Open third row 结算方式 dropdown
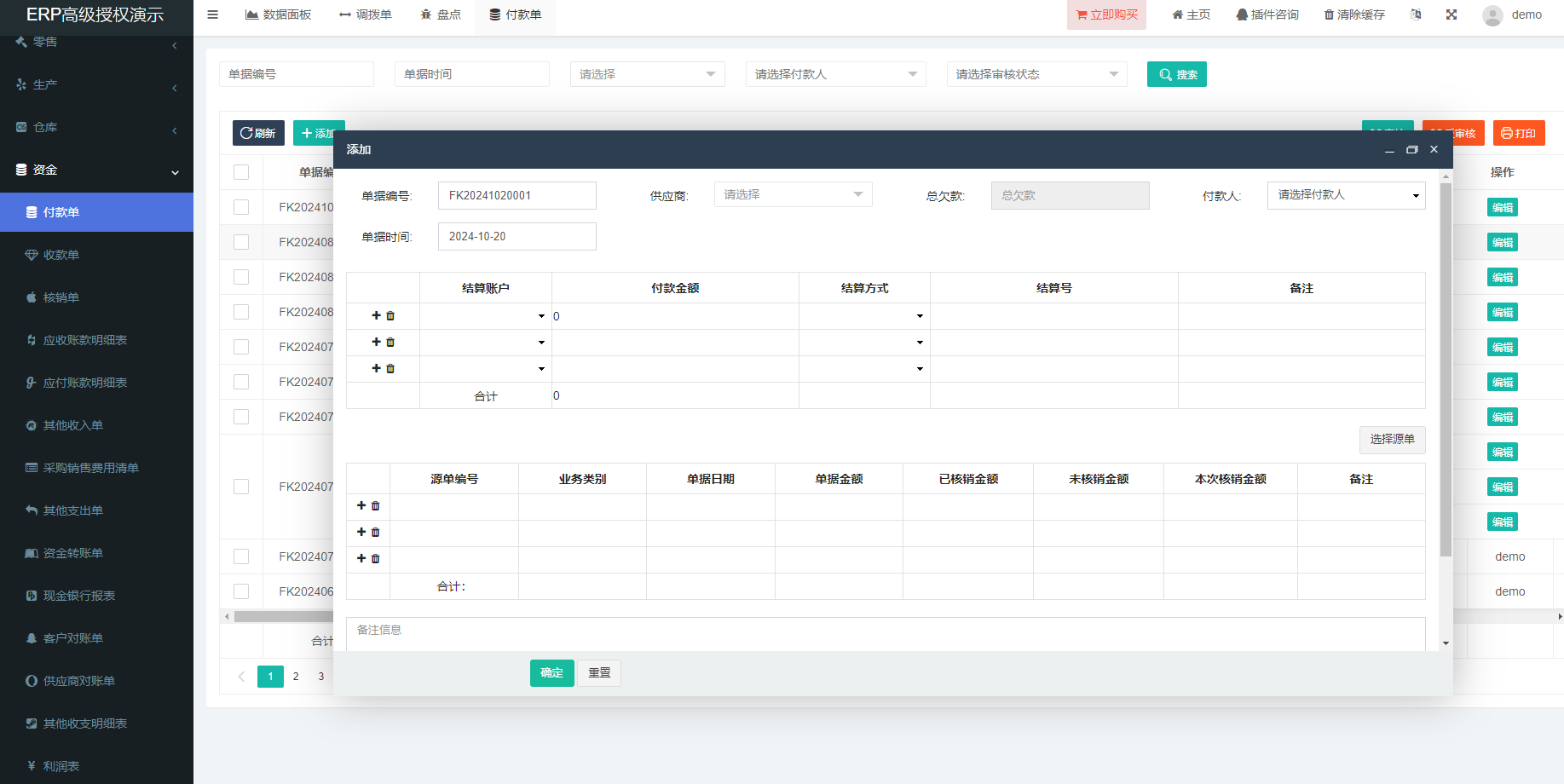 click(x=864, y=369)
